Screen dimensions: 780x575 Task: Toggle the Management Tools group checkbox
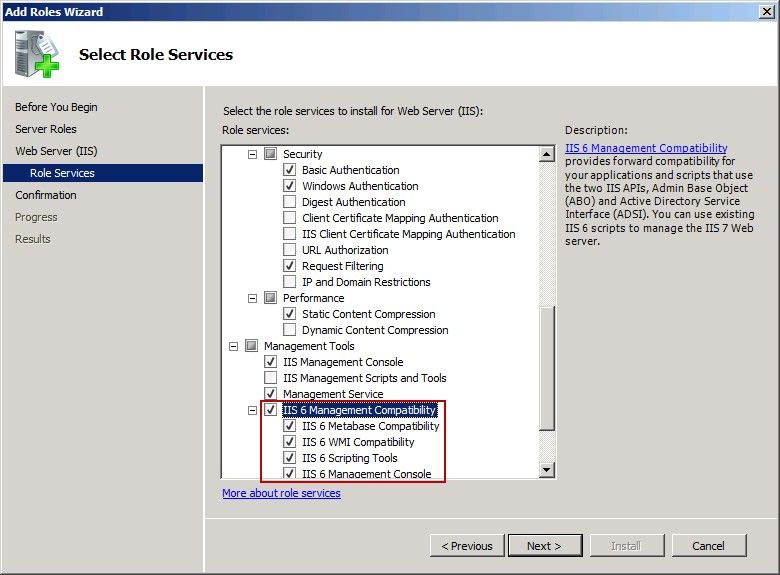tap(252, 346)
